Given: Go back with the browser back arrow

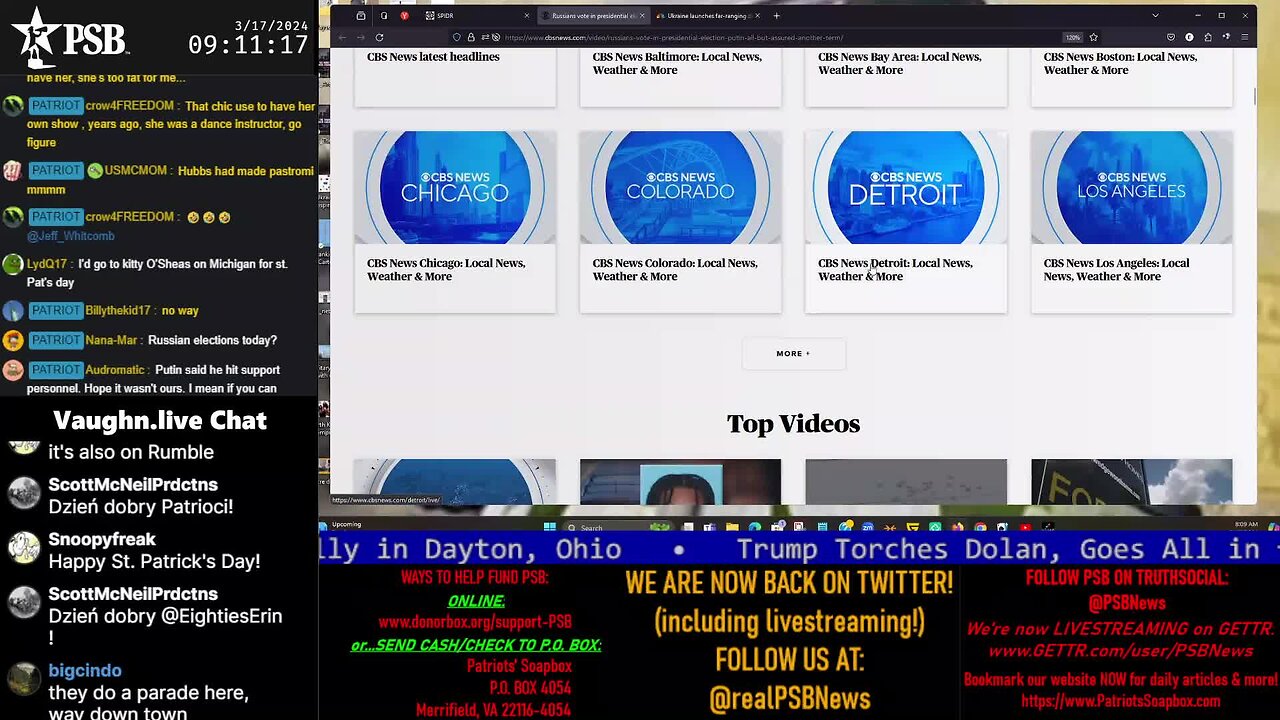Looking at the screenshot, I should 342,37.
